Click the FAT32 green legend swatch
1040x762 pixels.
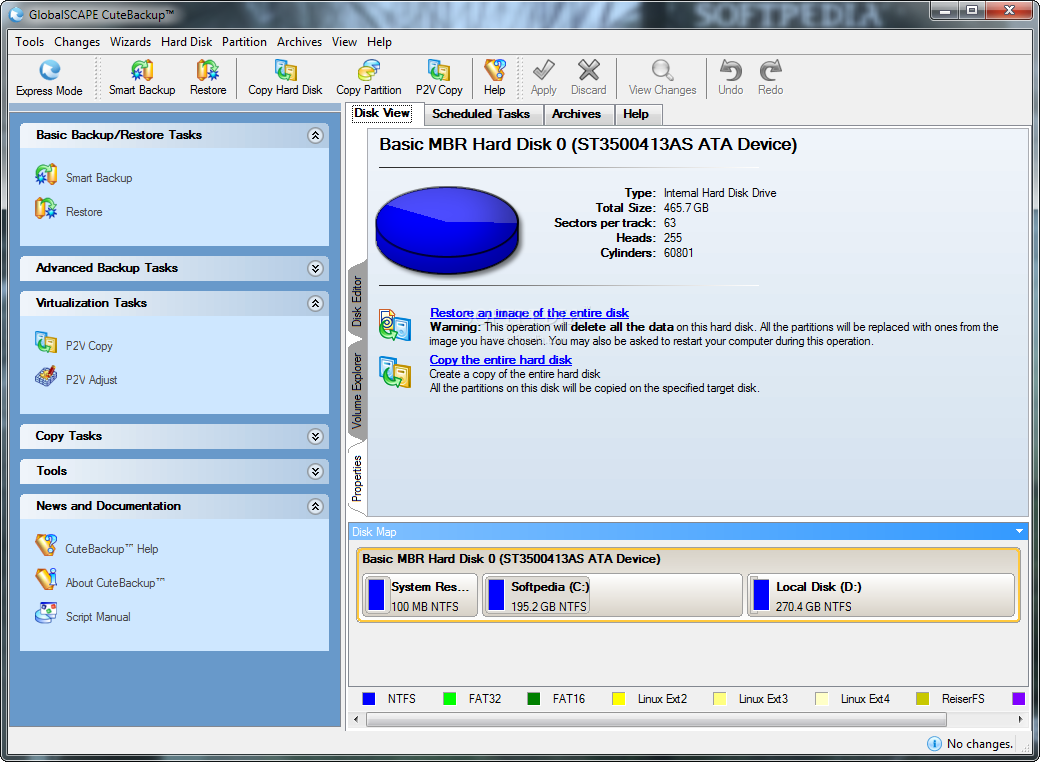[449, 699]
